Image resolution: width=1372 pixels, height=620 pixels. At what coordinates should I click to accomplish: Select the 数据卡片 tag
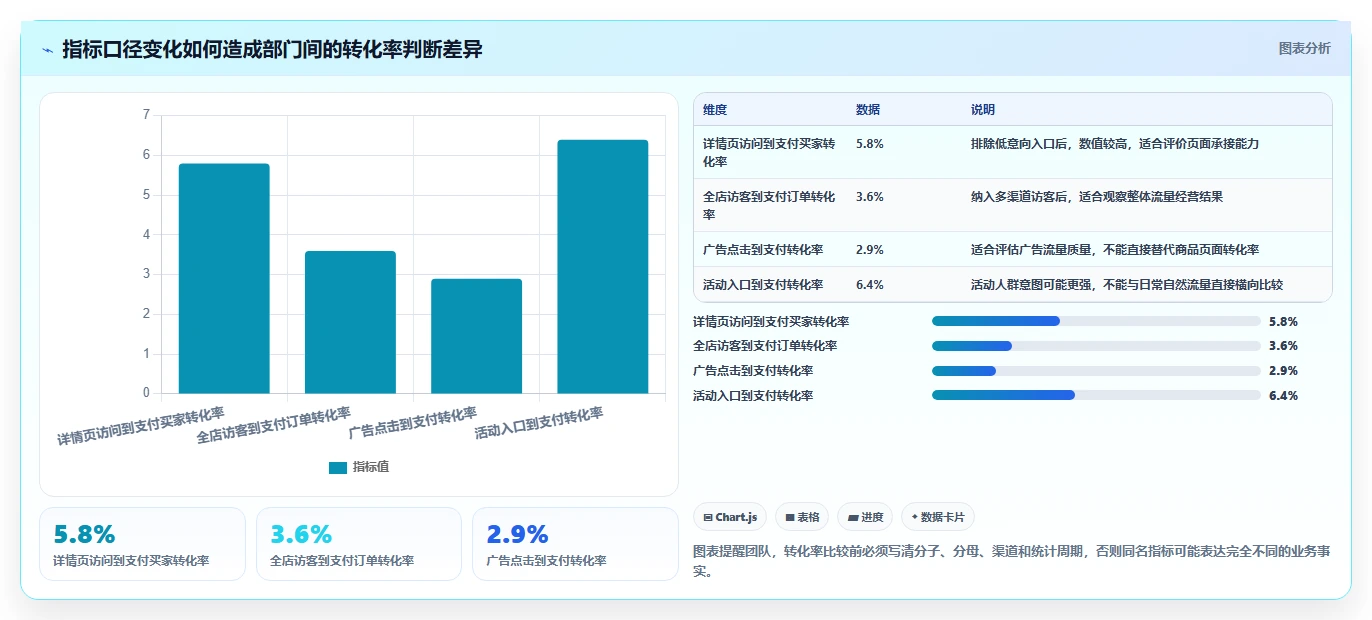point(938,517)
